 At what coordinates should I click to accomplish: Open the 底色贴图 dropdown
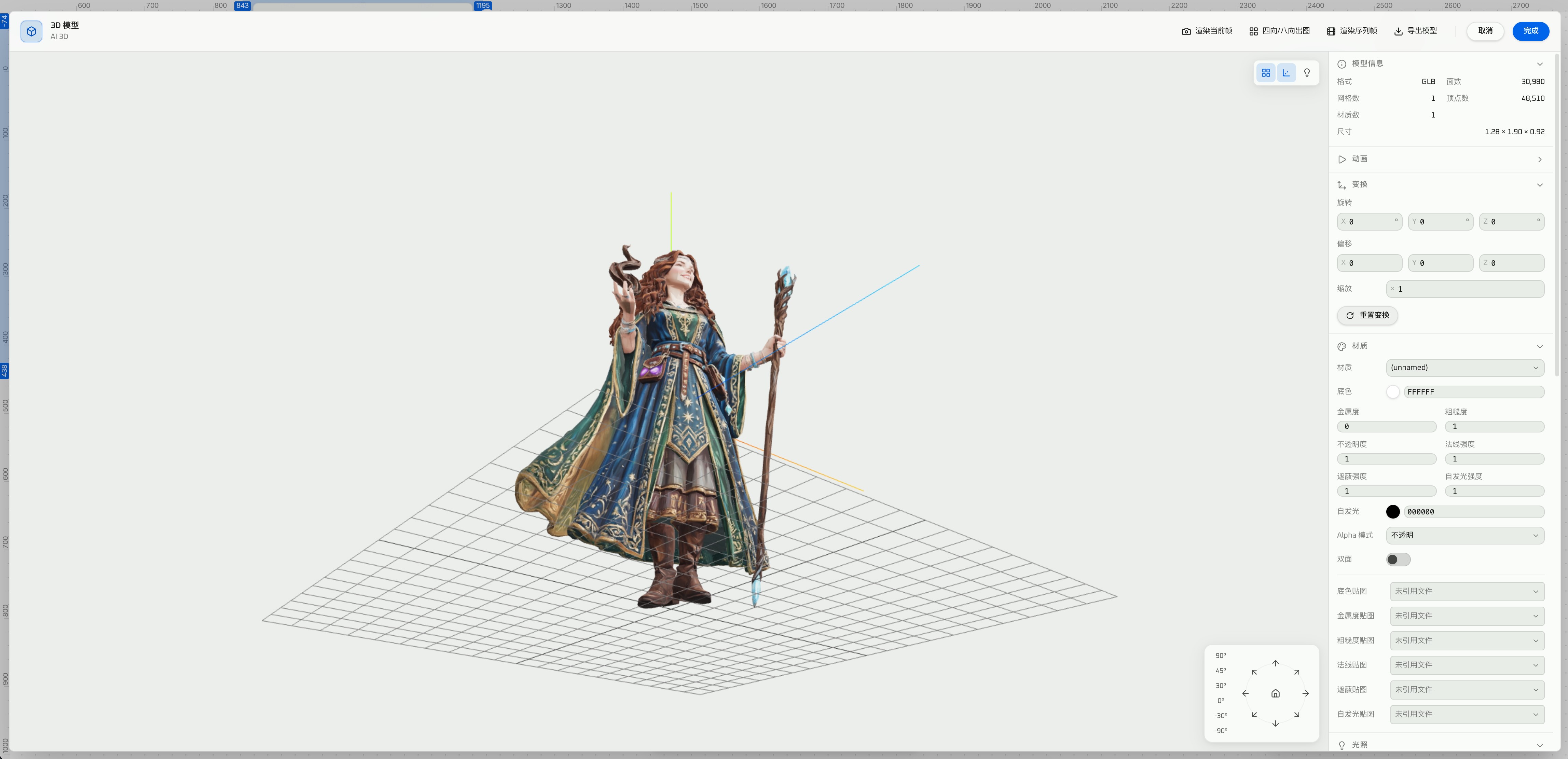pyautogui.click(x=1467, y=592)
